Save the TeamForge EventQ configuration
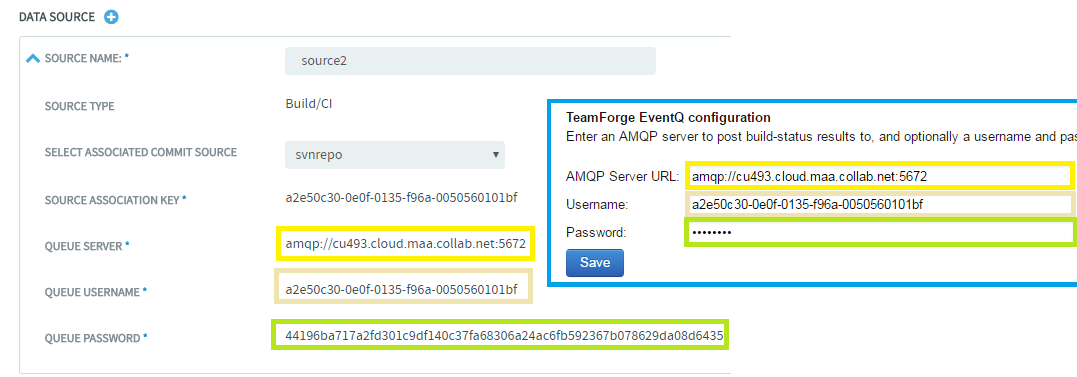This screenshot has width=1077, height=377. tap(595, 262)
